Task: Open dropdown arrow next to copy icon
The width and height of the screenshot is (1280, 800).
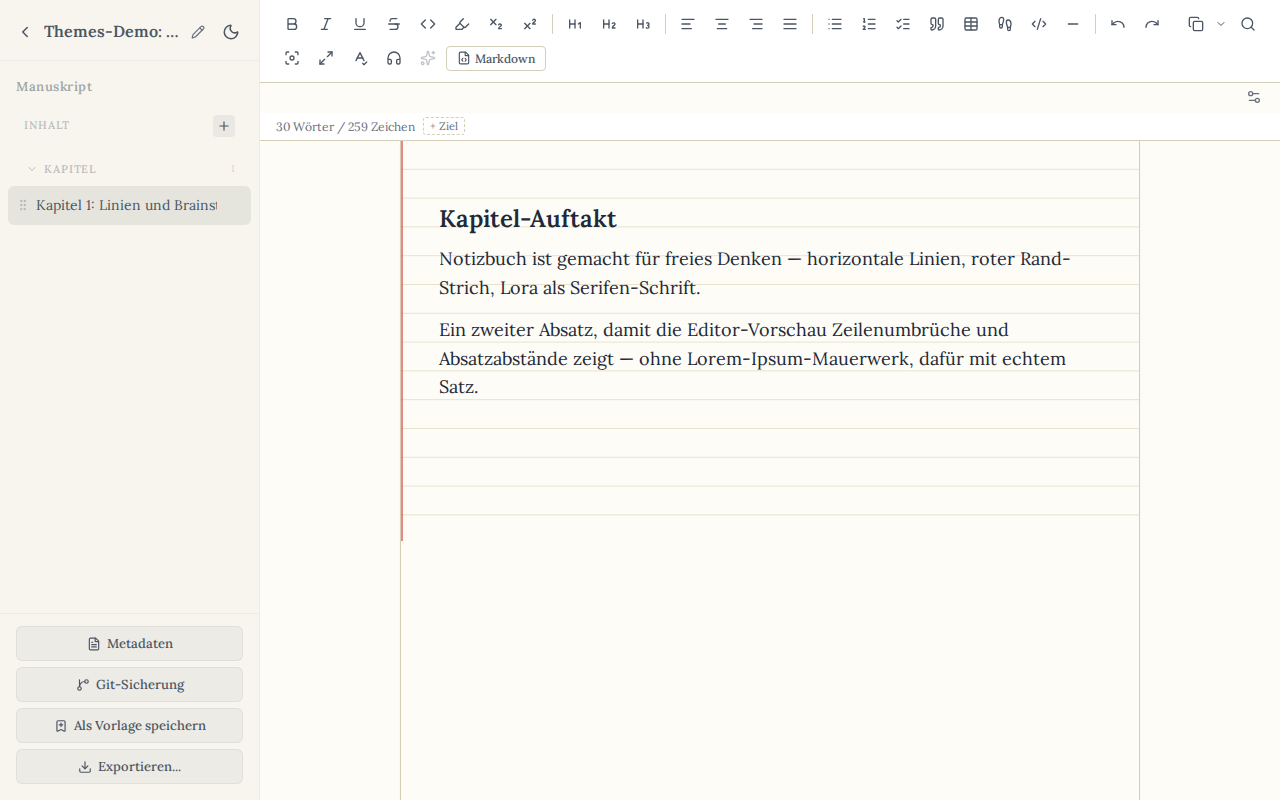Action: point(1221,24)
